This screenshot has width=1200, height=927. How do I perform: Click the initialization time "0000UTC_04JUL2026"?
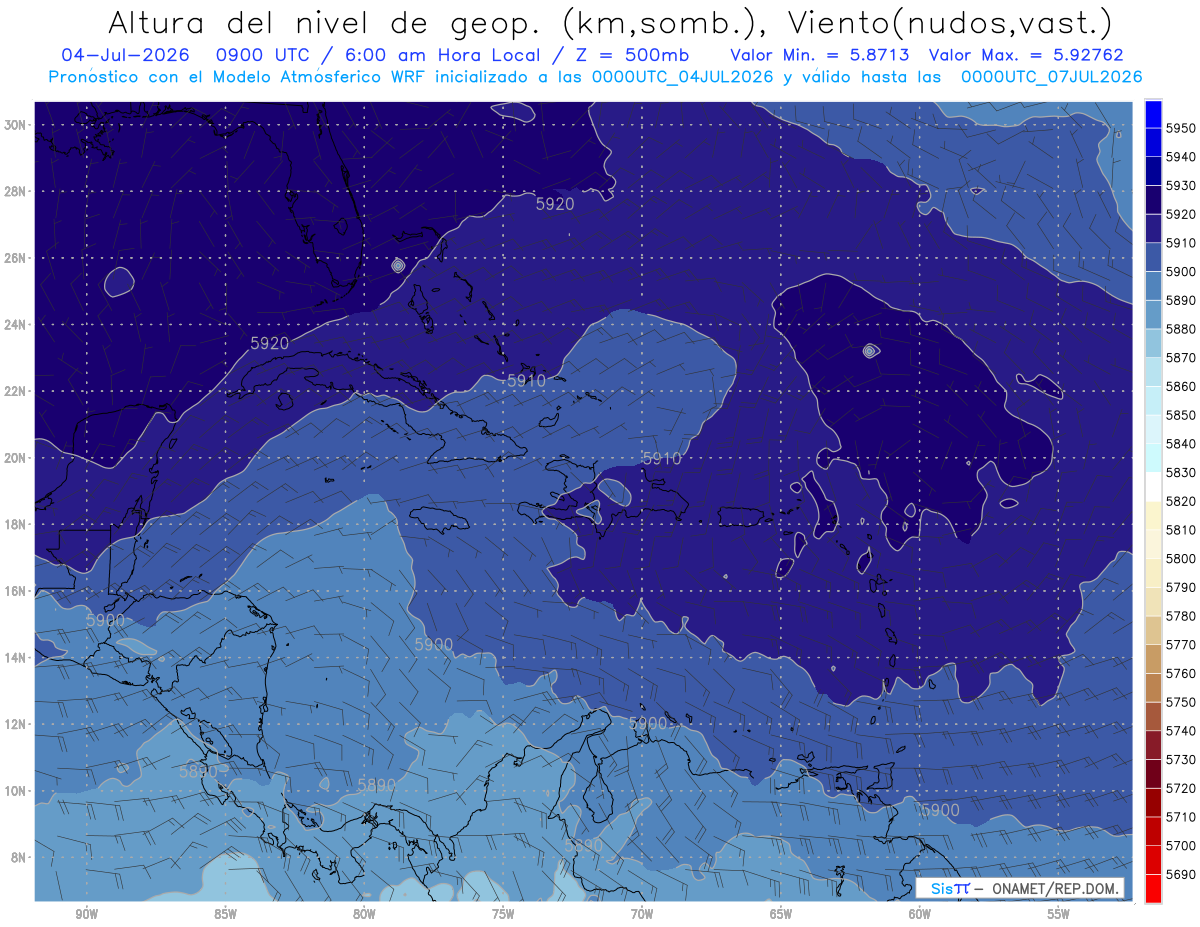pyautogui.click(x=682, y=76)
